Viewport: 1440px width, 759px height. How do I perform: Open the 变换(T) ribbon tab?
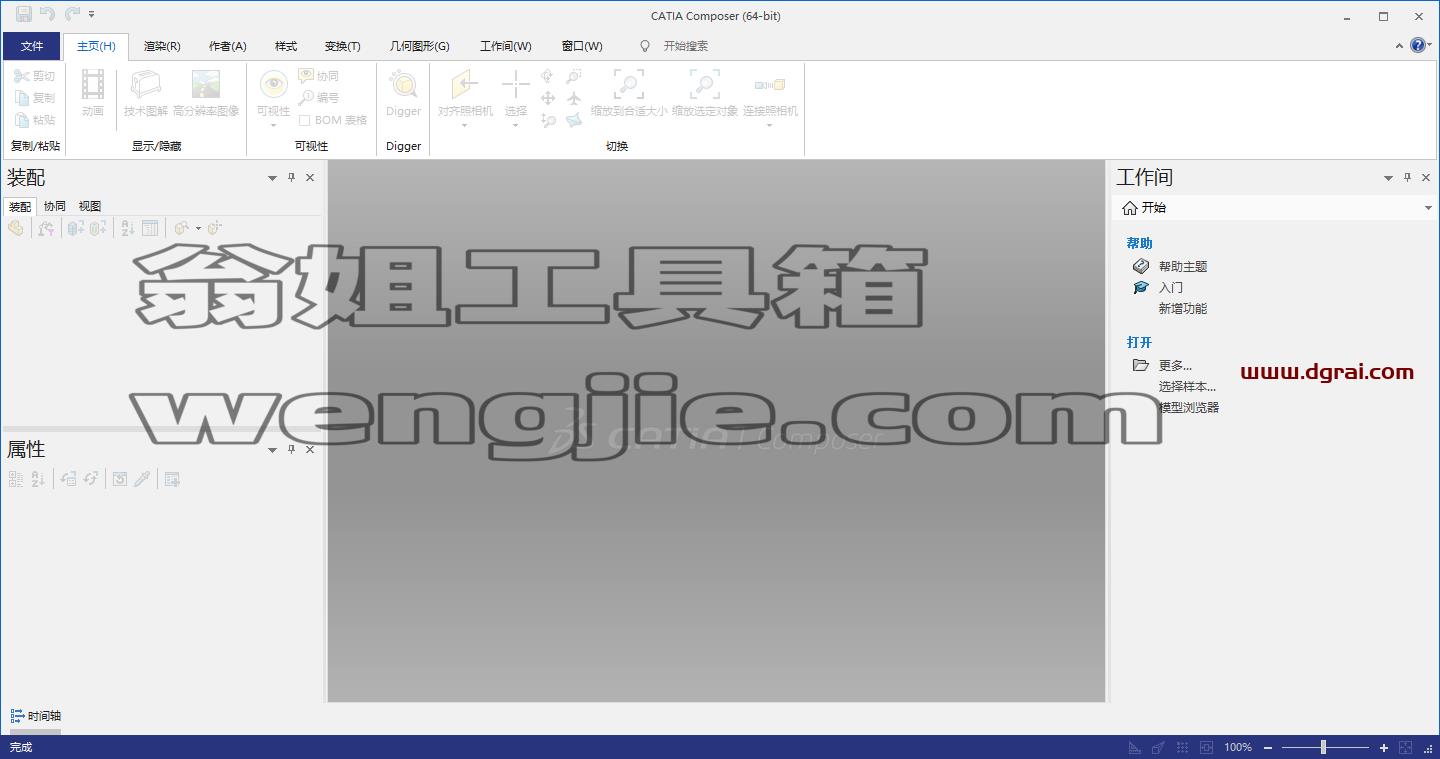(342, 46)
